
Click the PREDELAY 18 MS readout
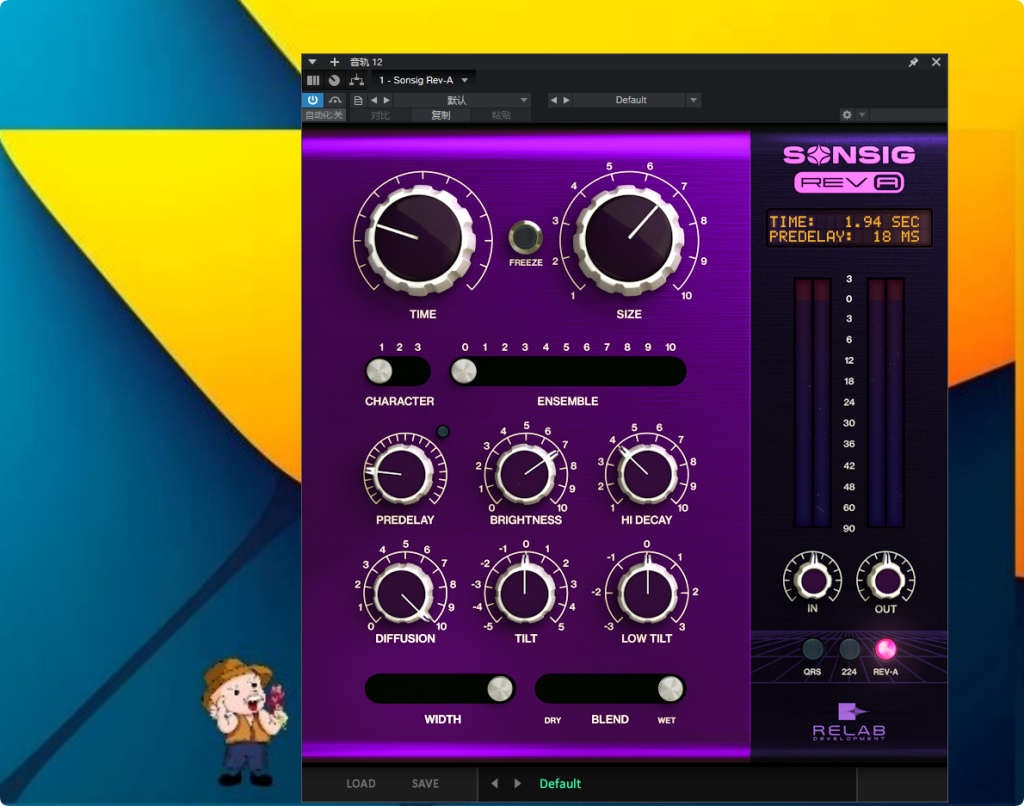pos(844,236)
